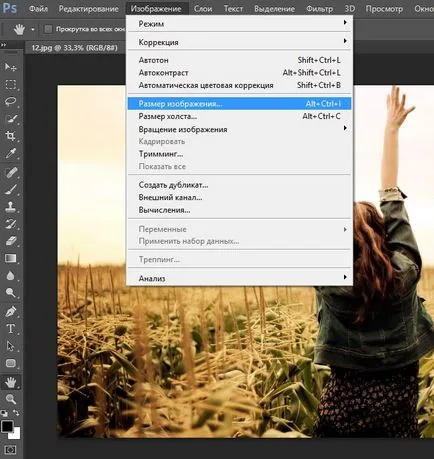Activate the Eyedropper tool
Screen dimensions: 434x459
click(10, 153)
